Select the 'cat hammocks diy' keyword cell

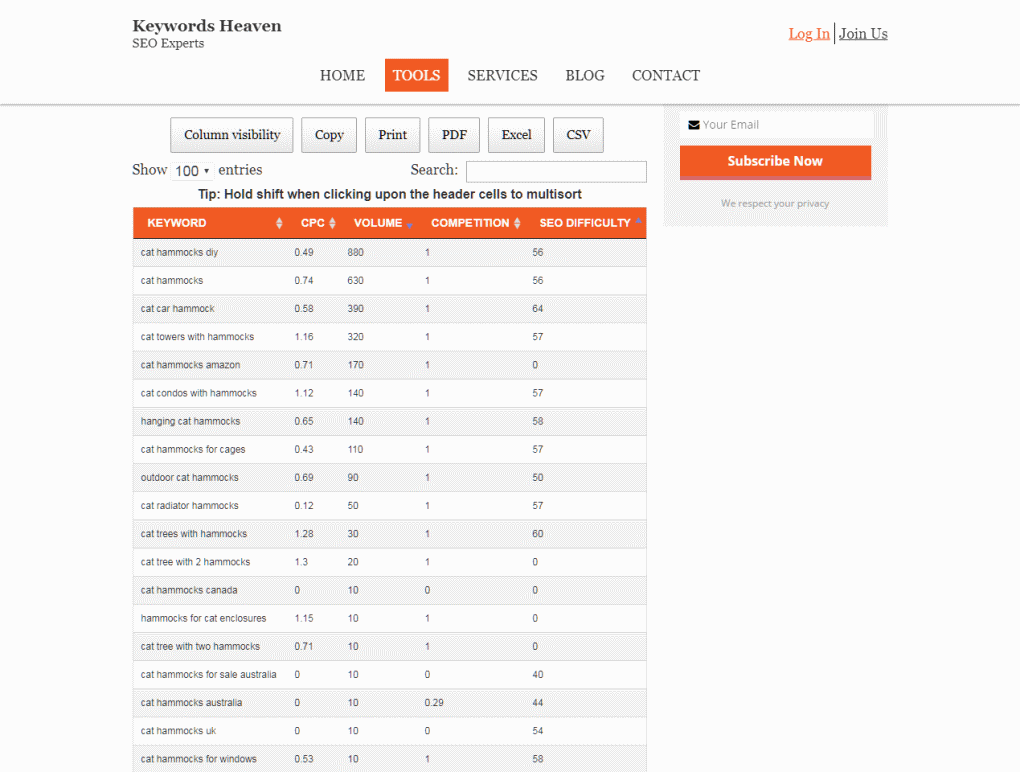(180, 252)
